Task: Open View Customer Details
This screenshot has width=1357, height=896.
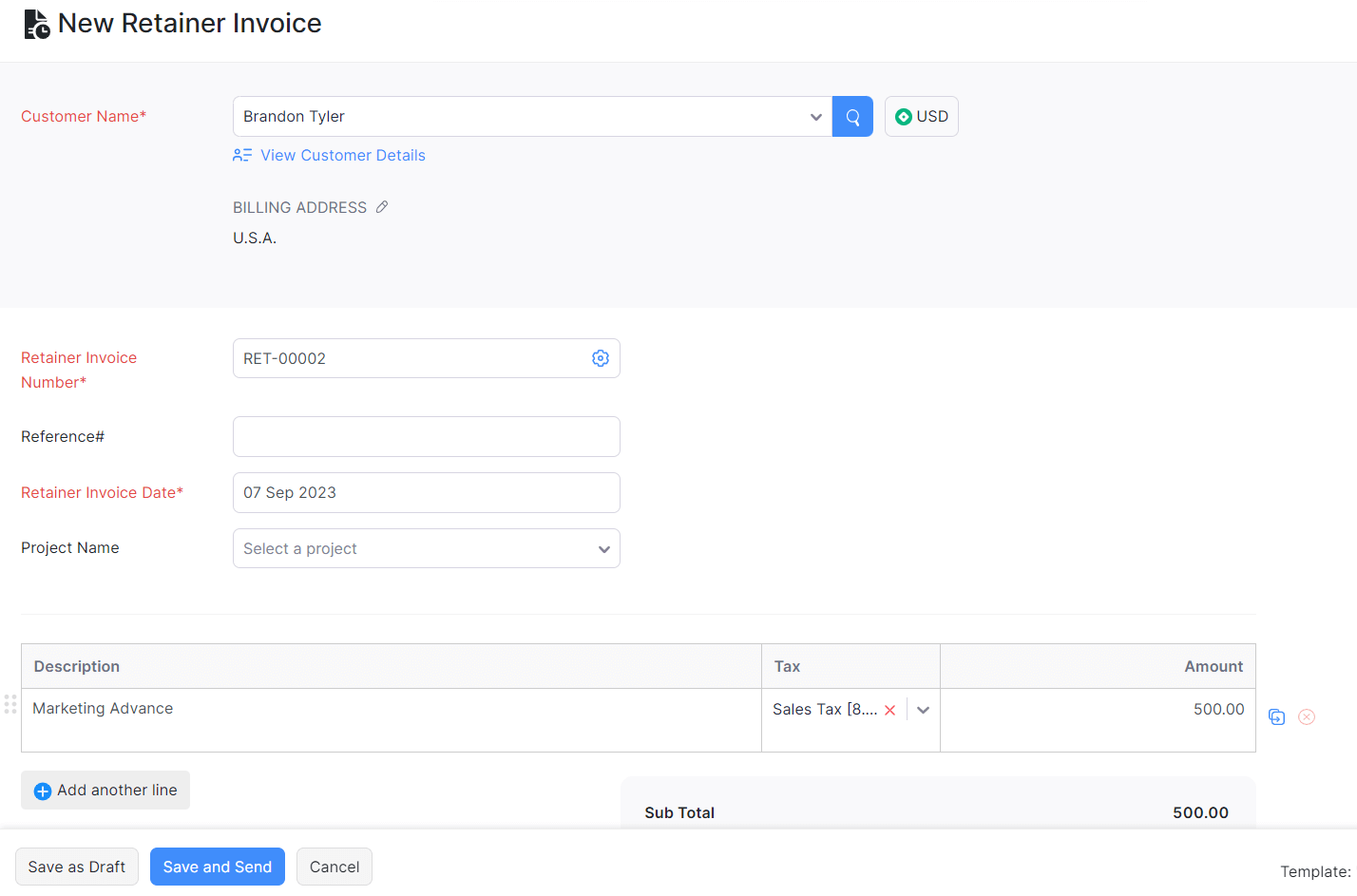Action: pos(342,155)
